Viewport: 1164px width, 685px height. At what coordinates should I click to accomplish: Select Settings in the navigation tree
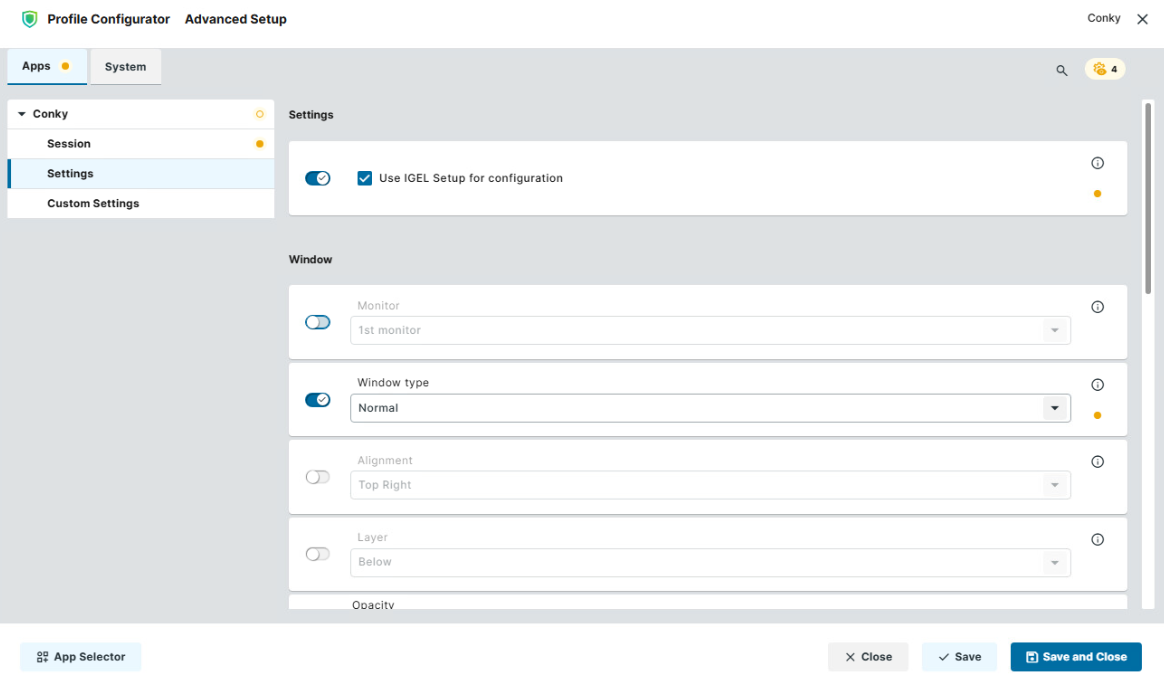[x=140, y=174]
